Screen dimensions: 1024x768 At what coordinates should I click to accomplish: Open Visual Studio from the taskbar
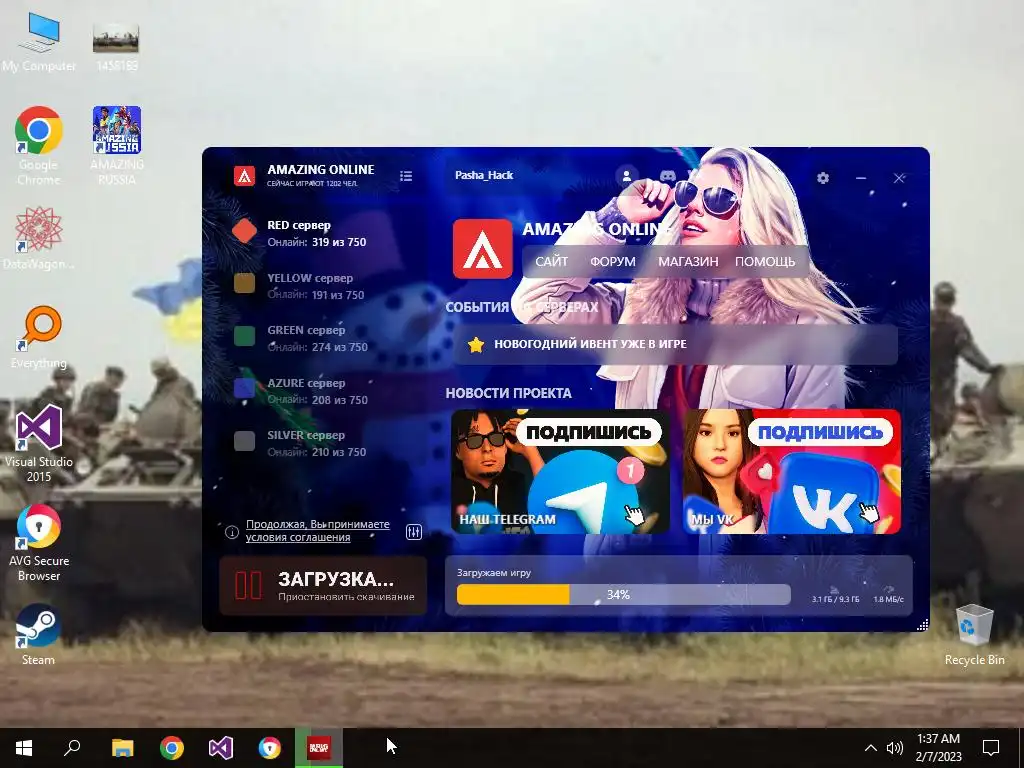[x=221, y=748]
